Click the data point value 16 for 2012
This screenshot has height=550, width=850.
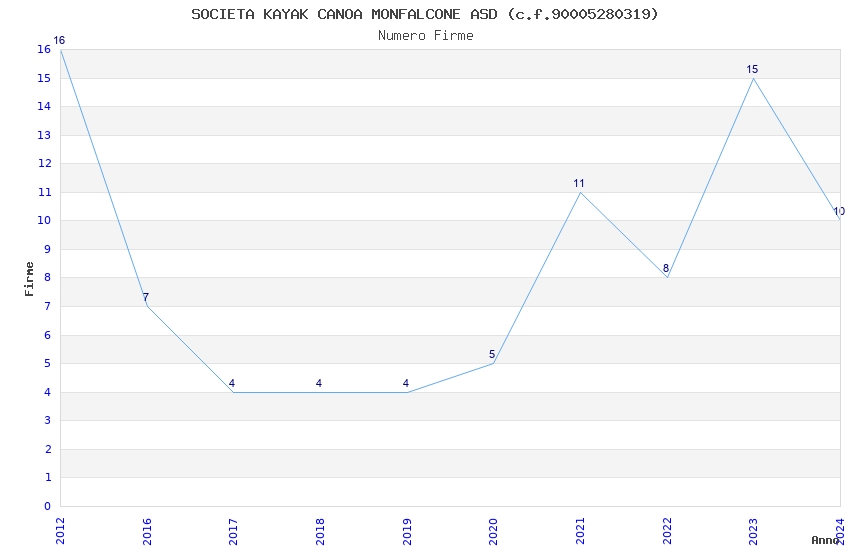click(x=59, y=41)
